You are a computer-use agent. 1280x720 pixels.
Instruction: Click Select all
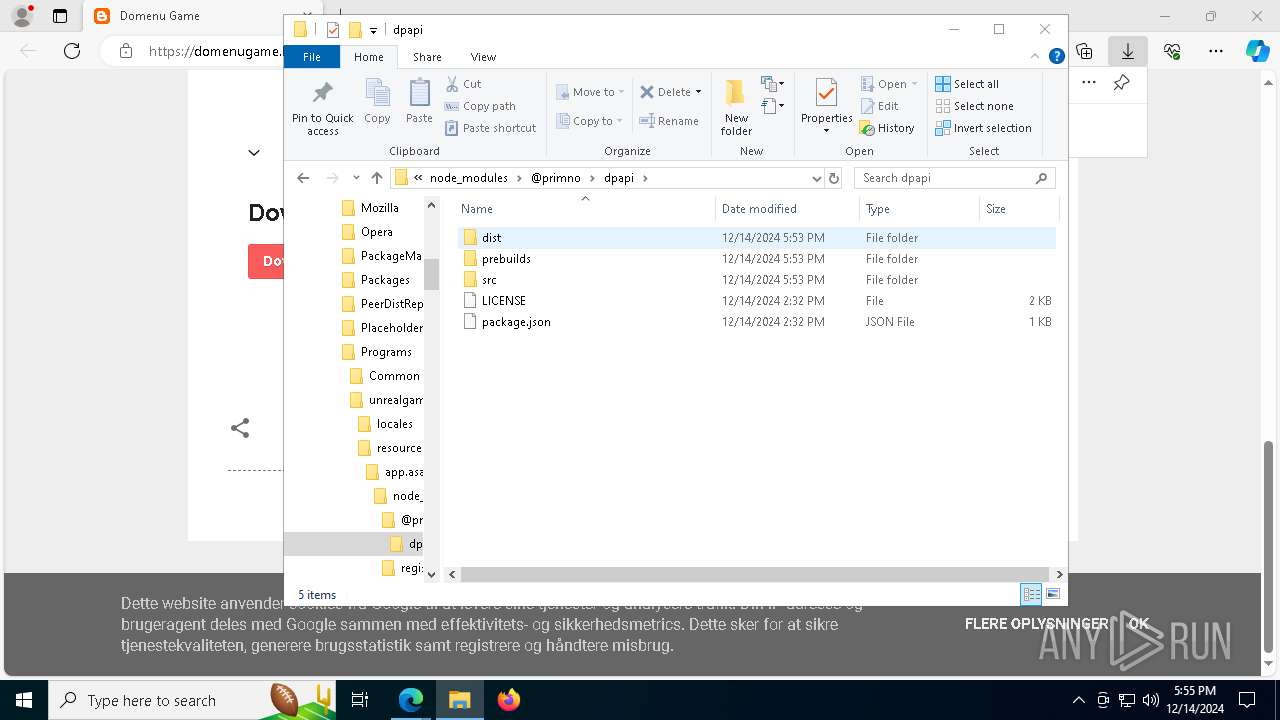[x=967, y=84]
